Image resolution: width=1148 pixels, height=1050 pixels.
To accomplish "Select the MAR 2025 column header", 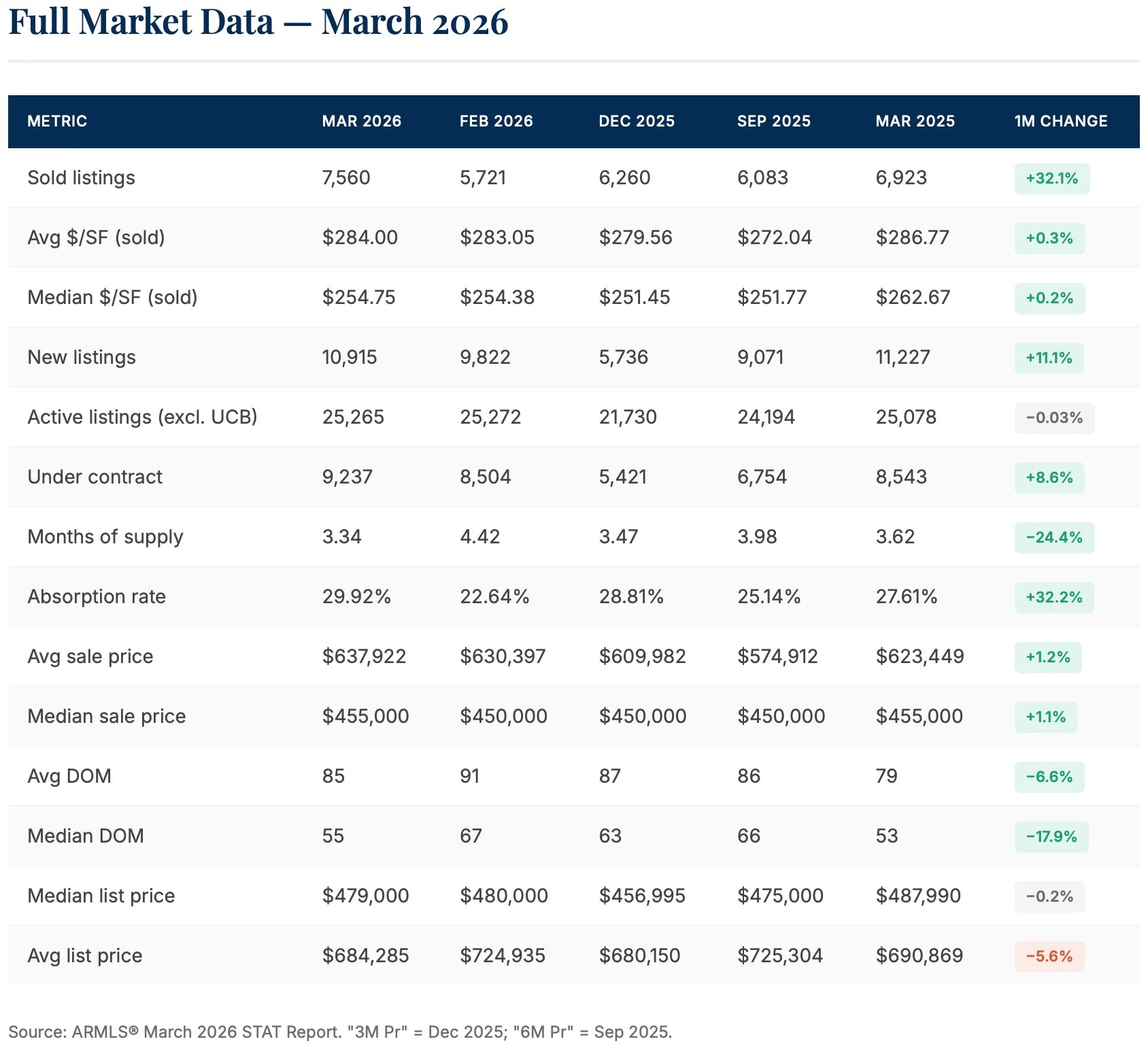I will coord(914,121).
